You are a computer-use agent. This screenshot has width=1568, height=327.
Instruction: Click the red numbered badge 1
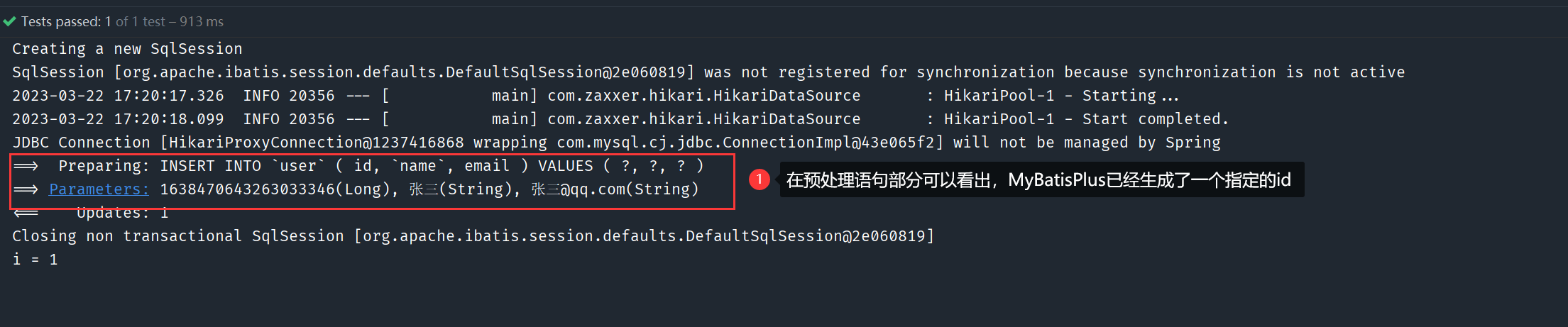(x=759, y=179)
